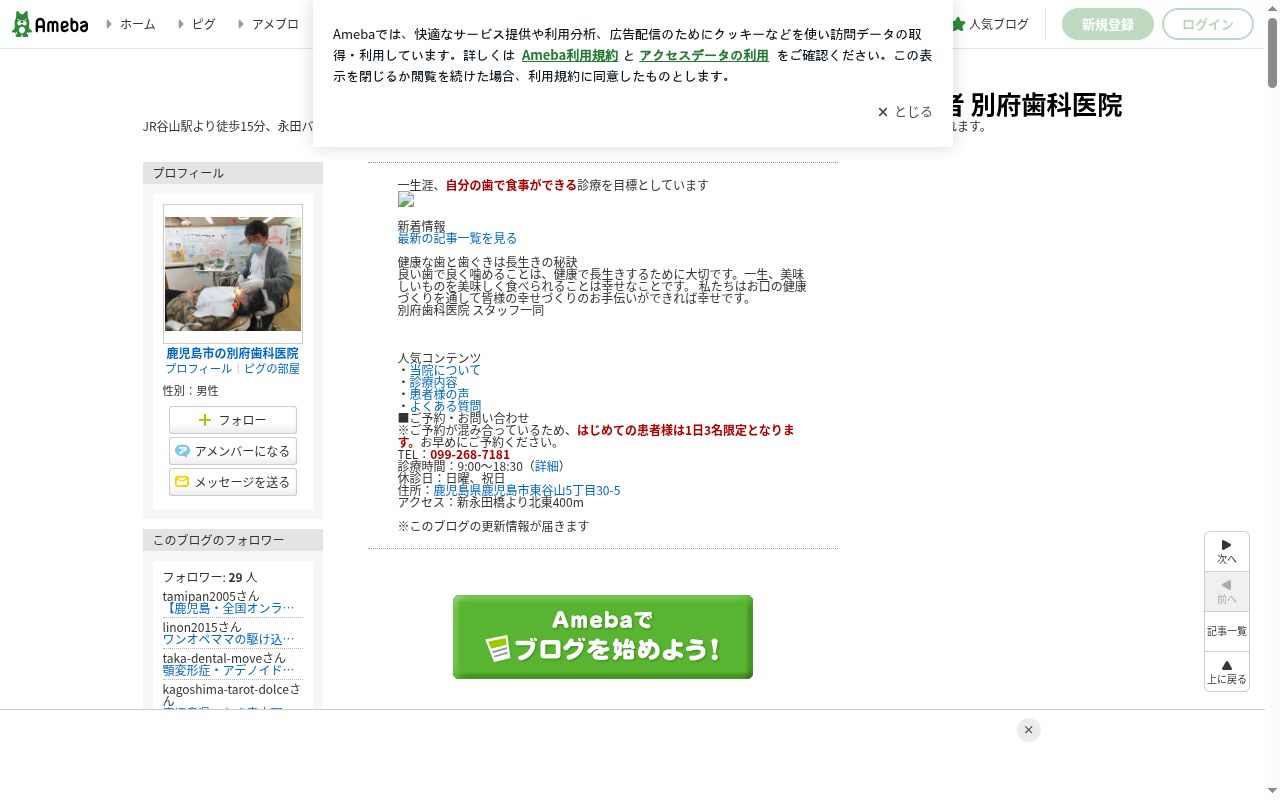Close the cookie notice with とじる
Image resolution: width=1280 pixels, height=800 pixels.
pyautogui.click(x=905, y=112)
